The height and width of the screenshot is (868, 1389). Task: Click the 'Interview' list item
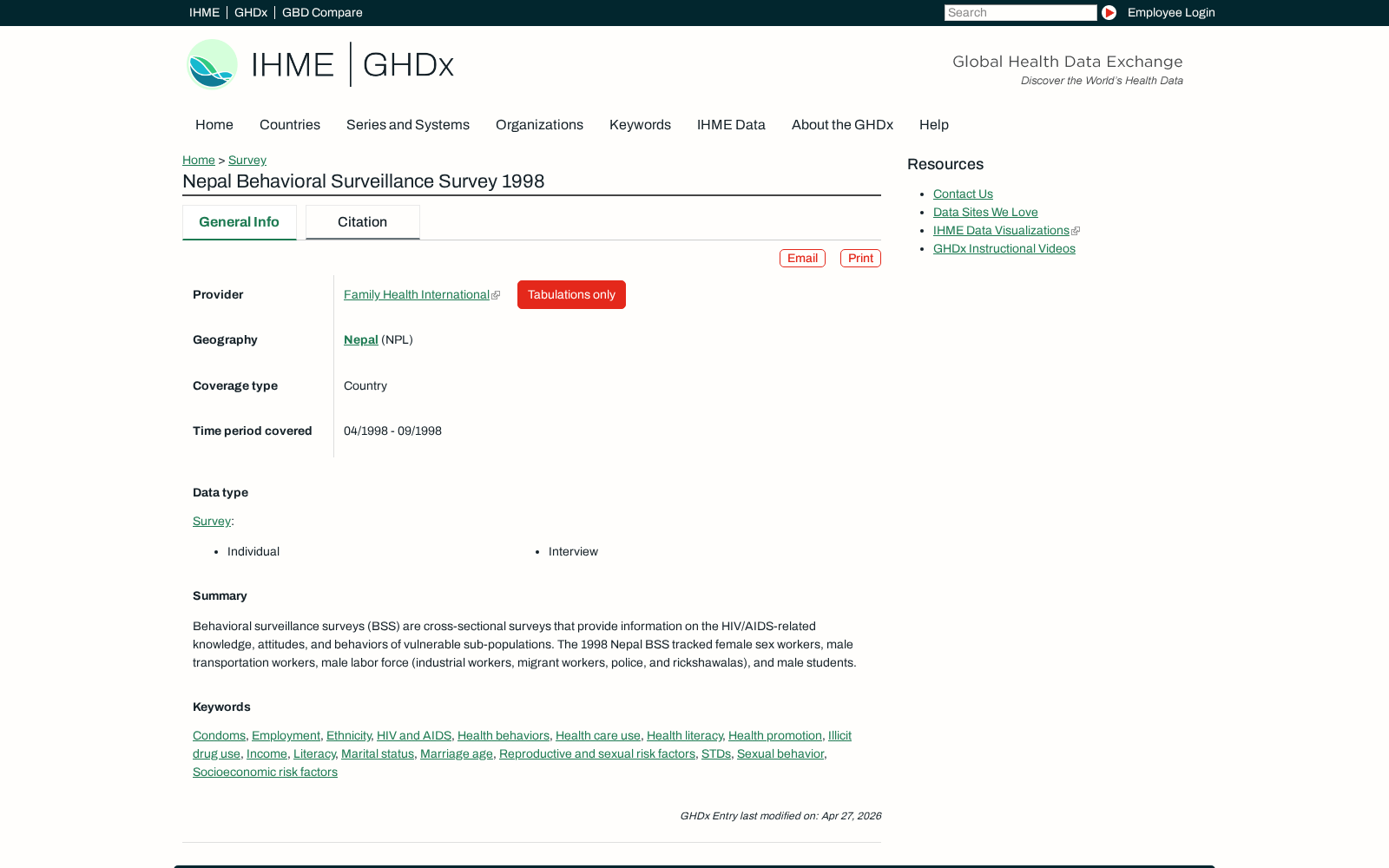[x=573, y=552]
